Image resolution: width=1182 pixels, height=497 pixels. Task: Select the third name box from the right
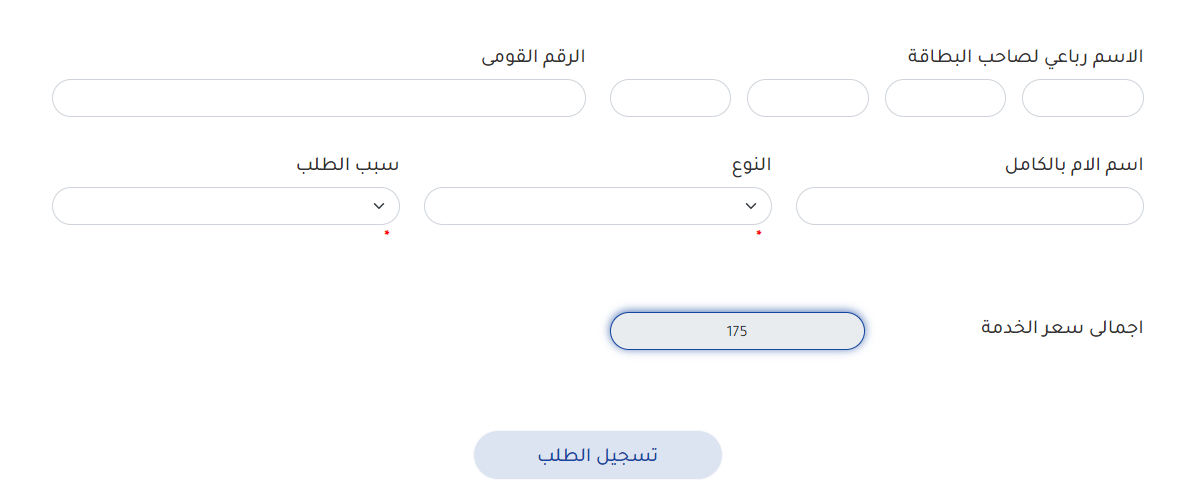807,98
